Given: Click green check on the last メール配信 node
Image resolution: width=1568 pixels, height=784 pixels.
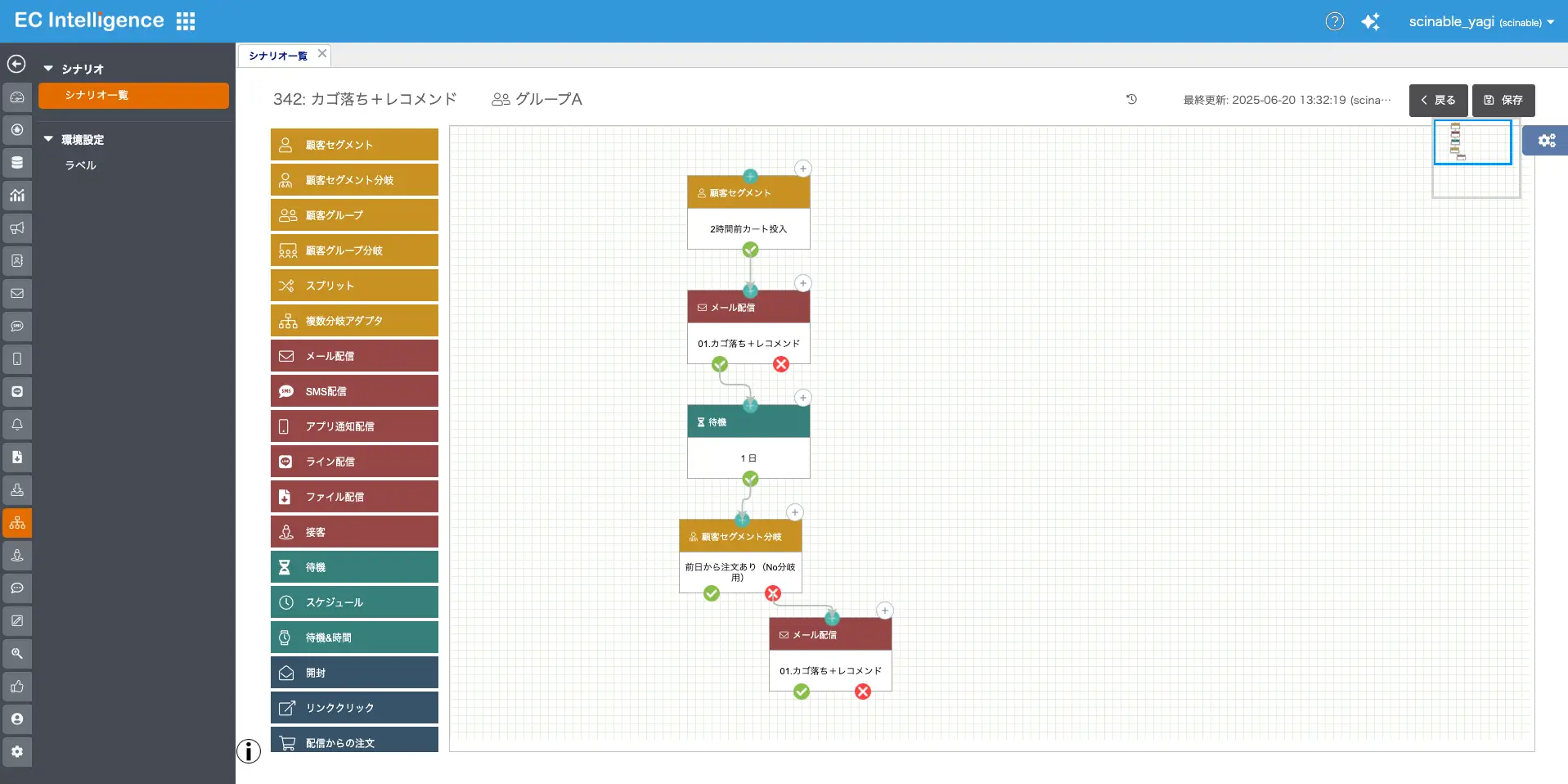Looking at the screenshot, I should 802,692.
